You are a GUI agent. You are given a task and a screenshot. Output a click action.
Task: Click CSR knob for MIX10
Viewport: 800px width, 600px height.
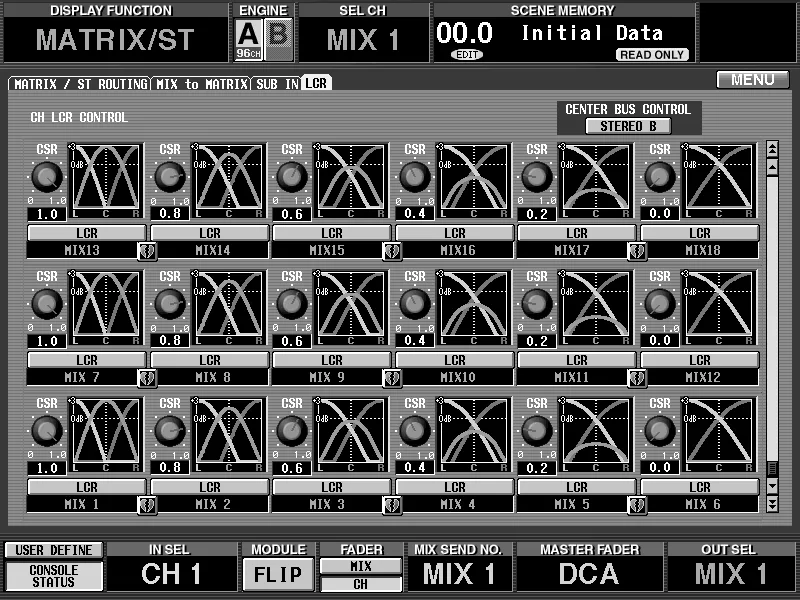415,304
